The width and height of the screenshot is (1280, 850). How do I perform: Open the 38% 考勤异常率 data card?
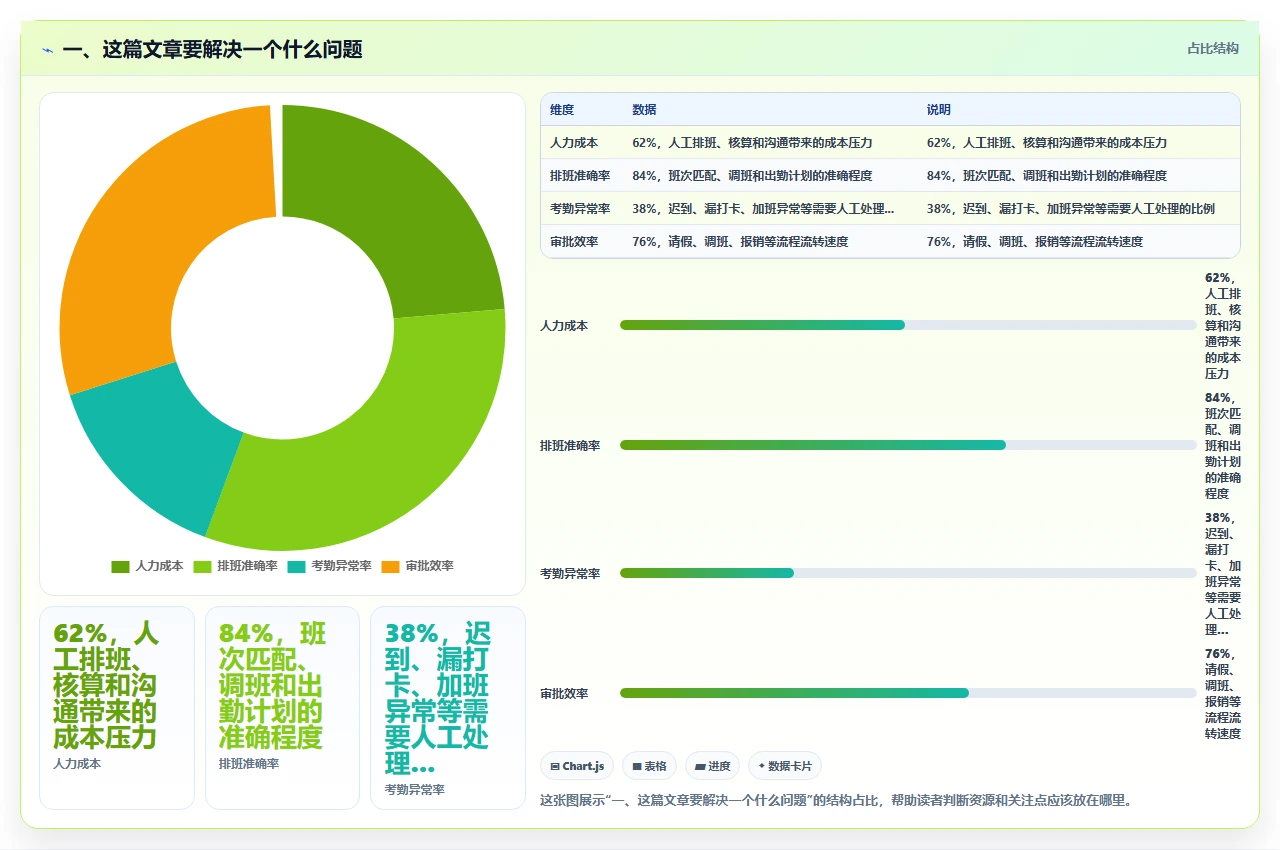pos(448,708)
